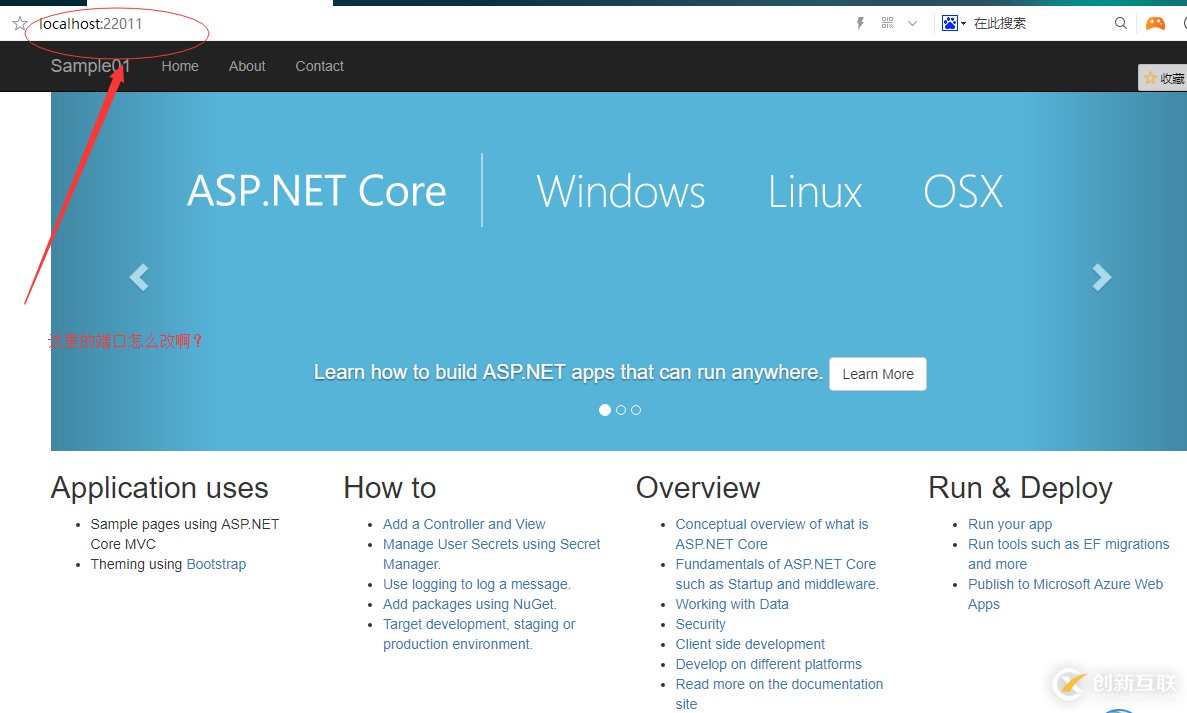The width and height of the screenshot is (1187, 713).
Task: Open the Sample01 brand link
Action: point(90,66)
